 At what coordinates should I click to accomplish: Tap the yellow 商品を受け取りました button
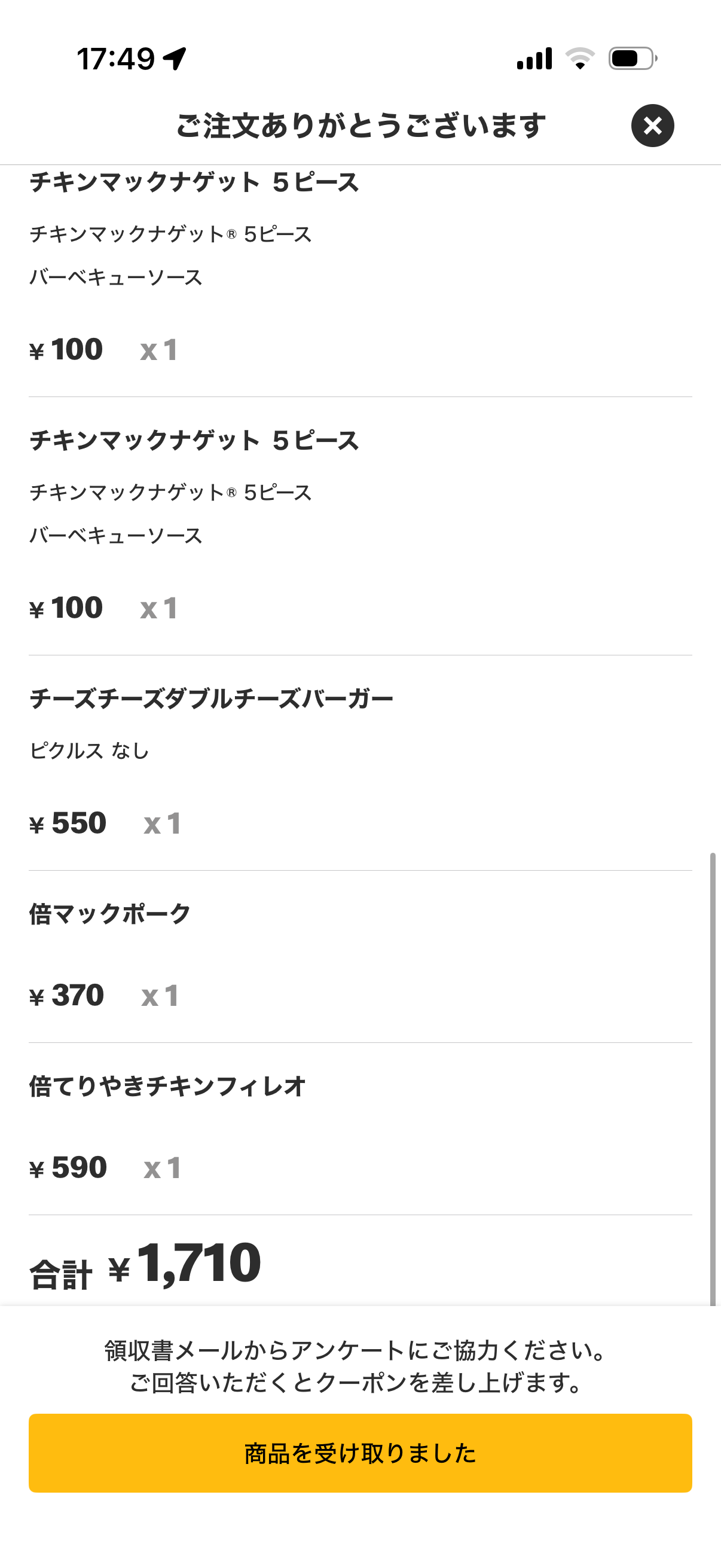point(360,1453)
